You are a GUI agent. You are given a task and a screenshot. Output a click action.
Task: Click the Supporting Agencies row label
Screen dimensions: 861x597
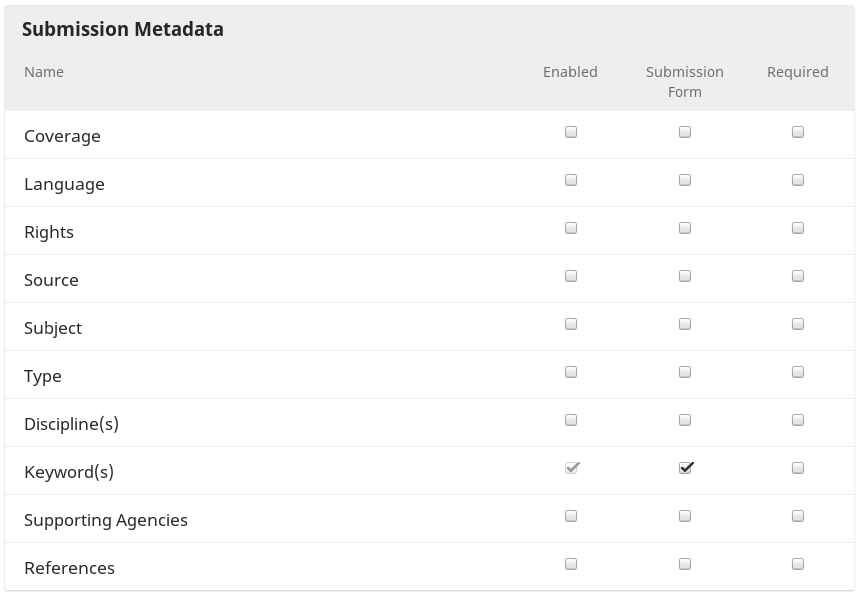coord(106,520)
